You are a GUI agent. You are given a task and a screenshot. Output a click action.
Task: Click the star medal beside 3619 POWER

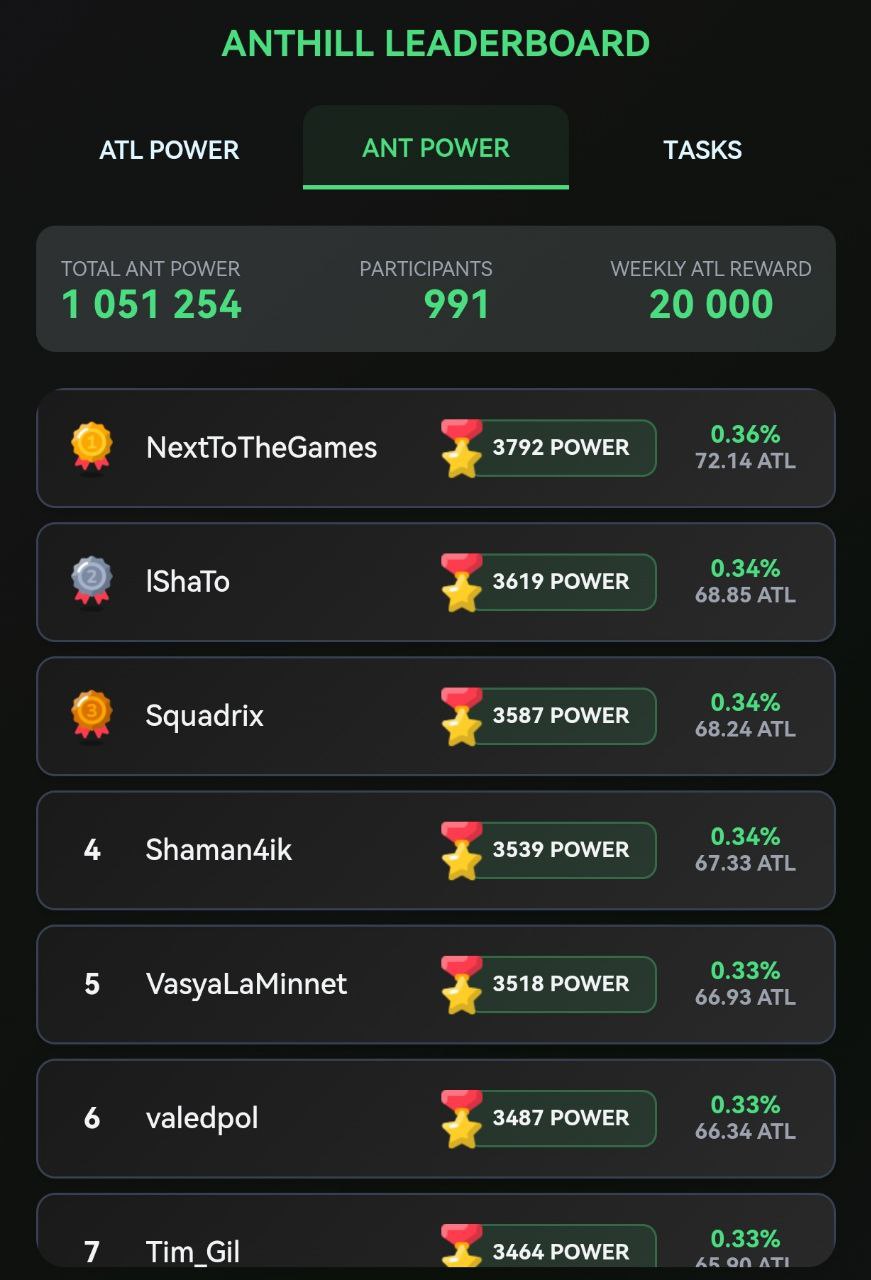pyautogui.click(x=462, y=582)
